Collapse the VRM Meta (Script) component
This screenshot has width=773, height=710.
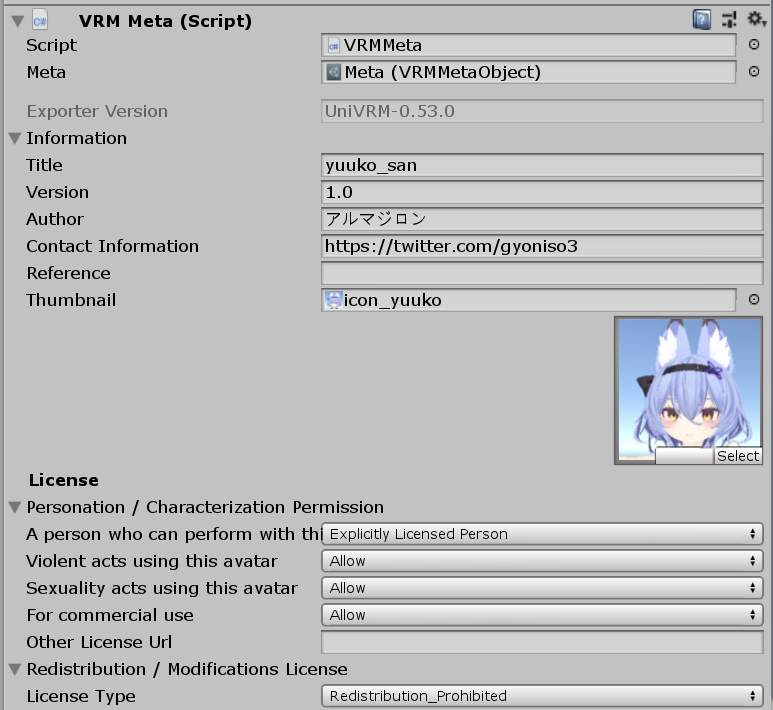click(x=18, y=21)
